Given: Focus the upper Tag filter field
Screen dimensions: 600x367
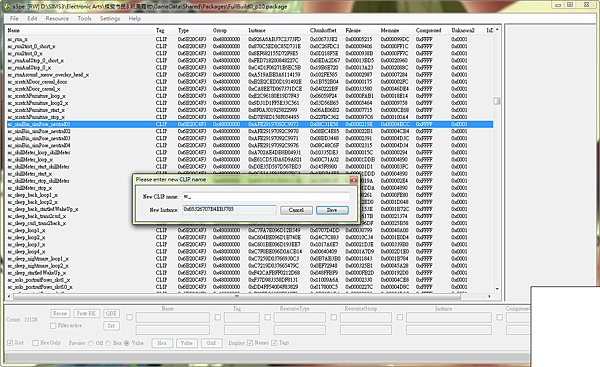Looking at the screenshot, I should pos(242,317).
